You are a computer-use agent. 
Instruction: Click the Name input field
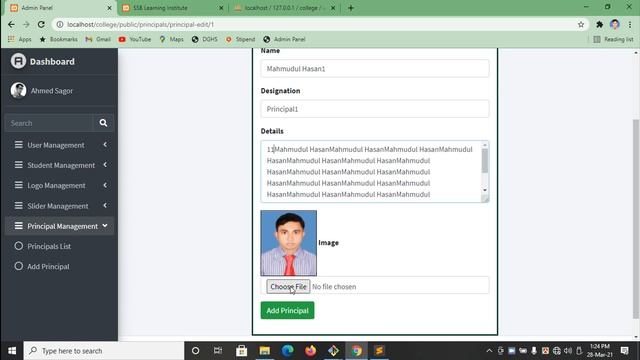click(x=375, y=69)
